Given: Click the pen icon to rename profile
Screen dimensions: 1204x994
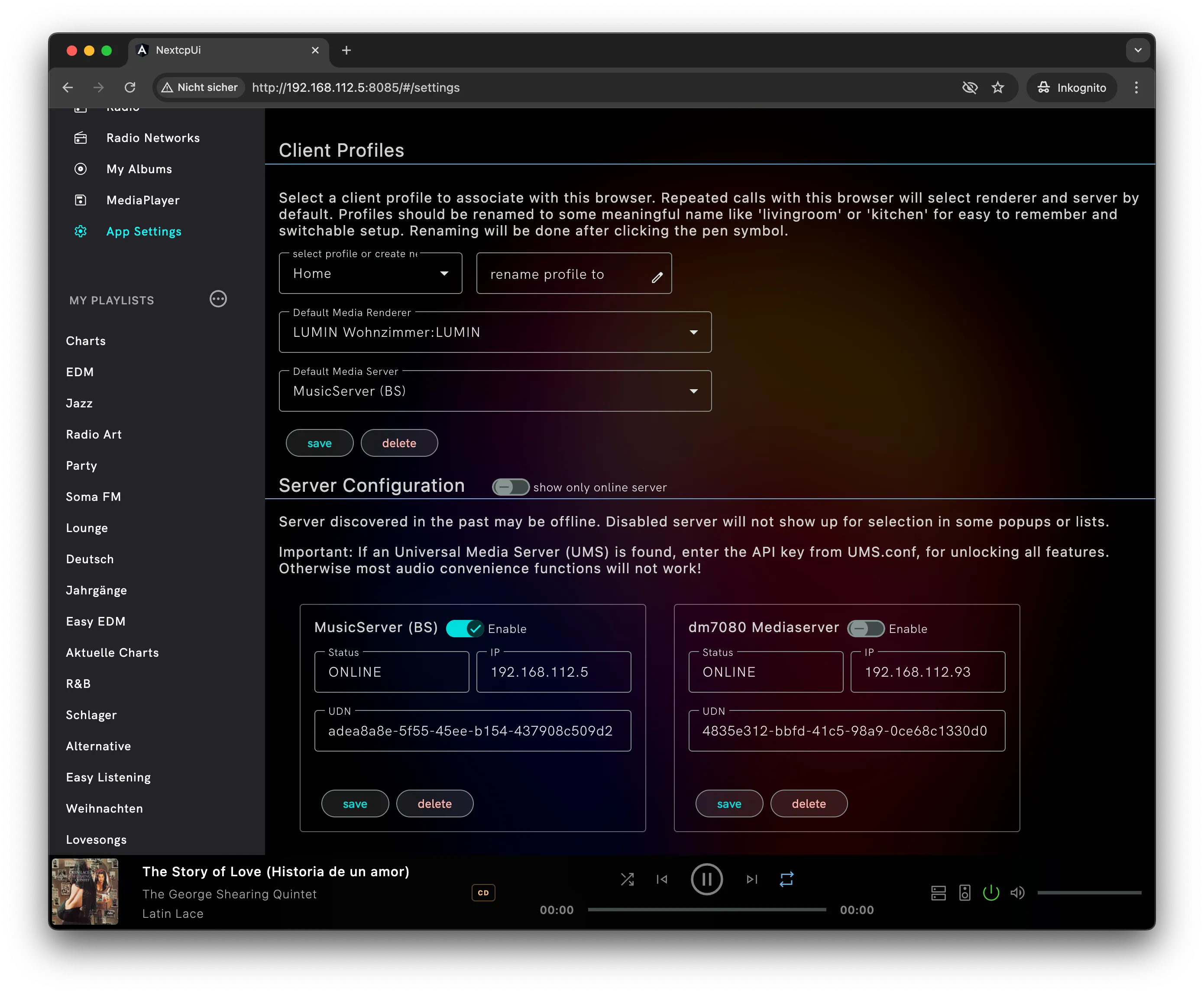Looking at the screenshot, I should [657, 277].
